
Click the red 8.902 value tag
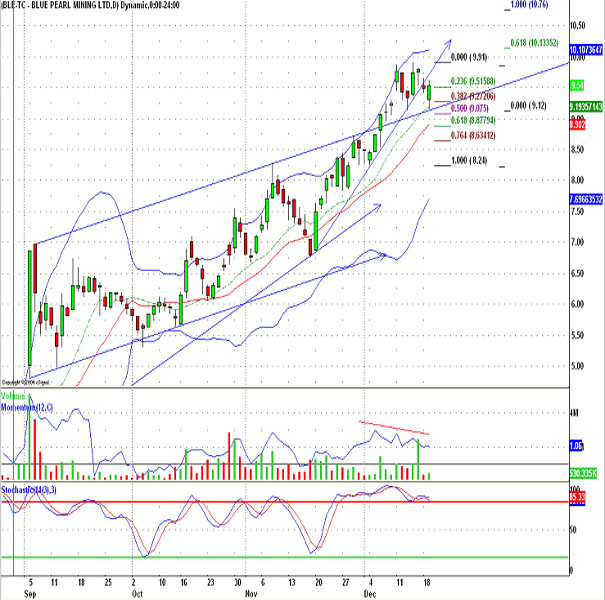pos(578,124)
